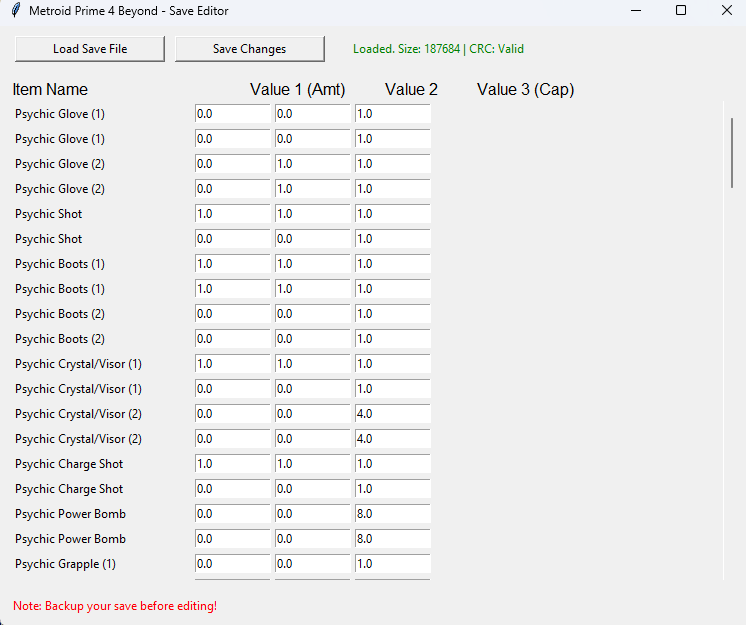The width and height of the screenshot is (746, 625).
Task: Click the Load Save File button
Action: pyautogui.click(x=90, y=49)
